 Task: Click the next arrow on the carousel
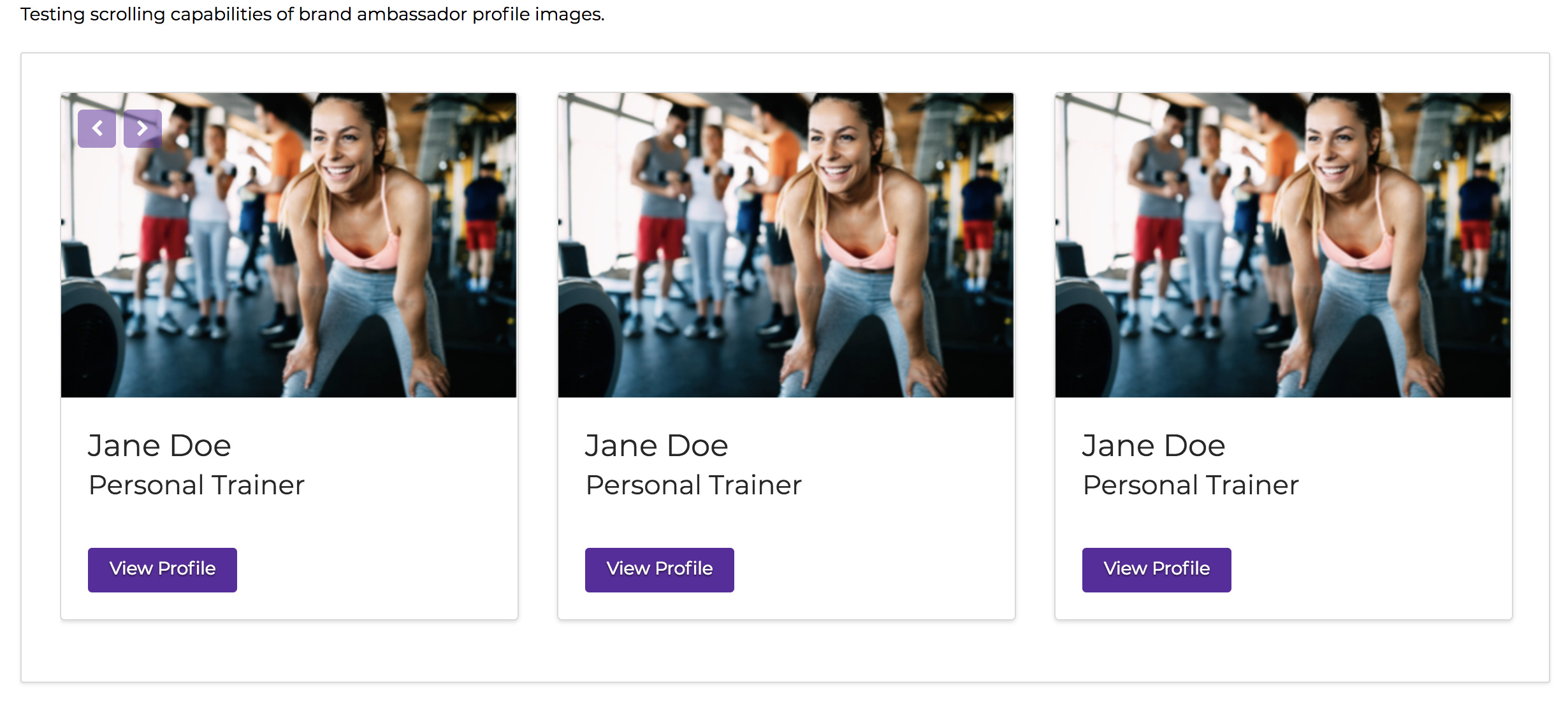click(x=142, y=129)
